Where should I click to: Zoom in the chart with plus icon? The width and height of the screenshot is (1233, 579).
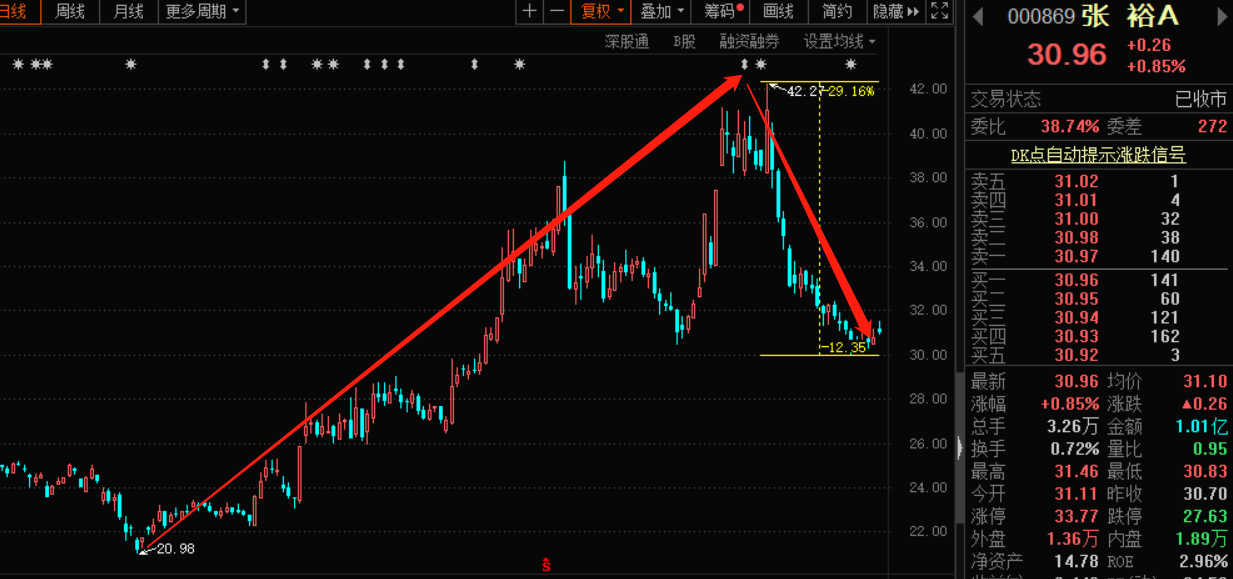click(x=530, y=12)
